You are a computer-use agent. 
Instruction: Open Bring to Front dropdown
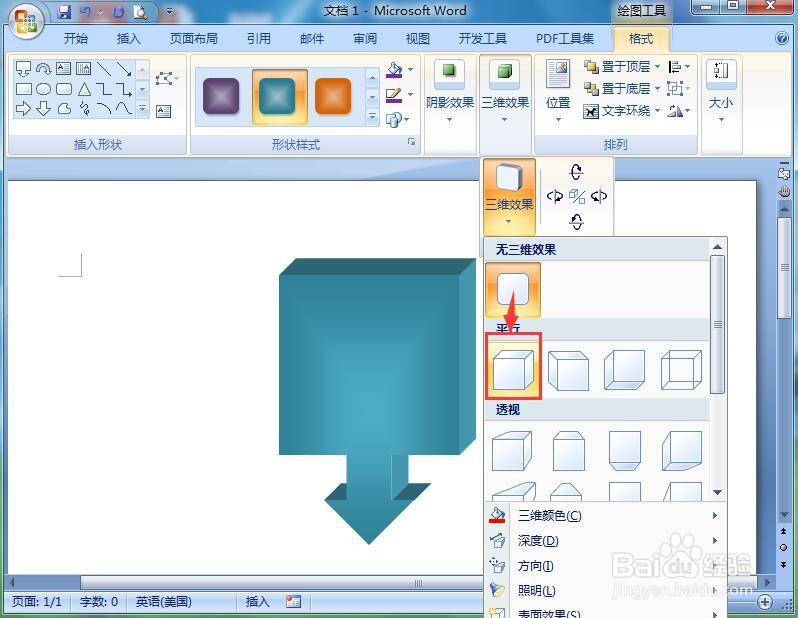622,66
